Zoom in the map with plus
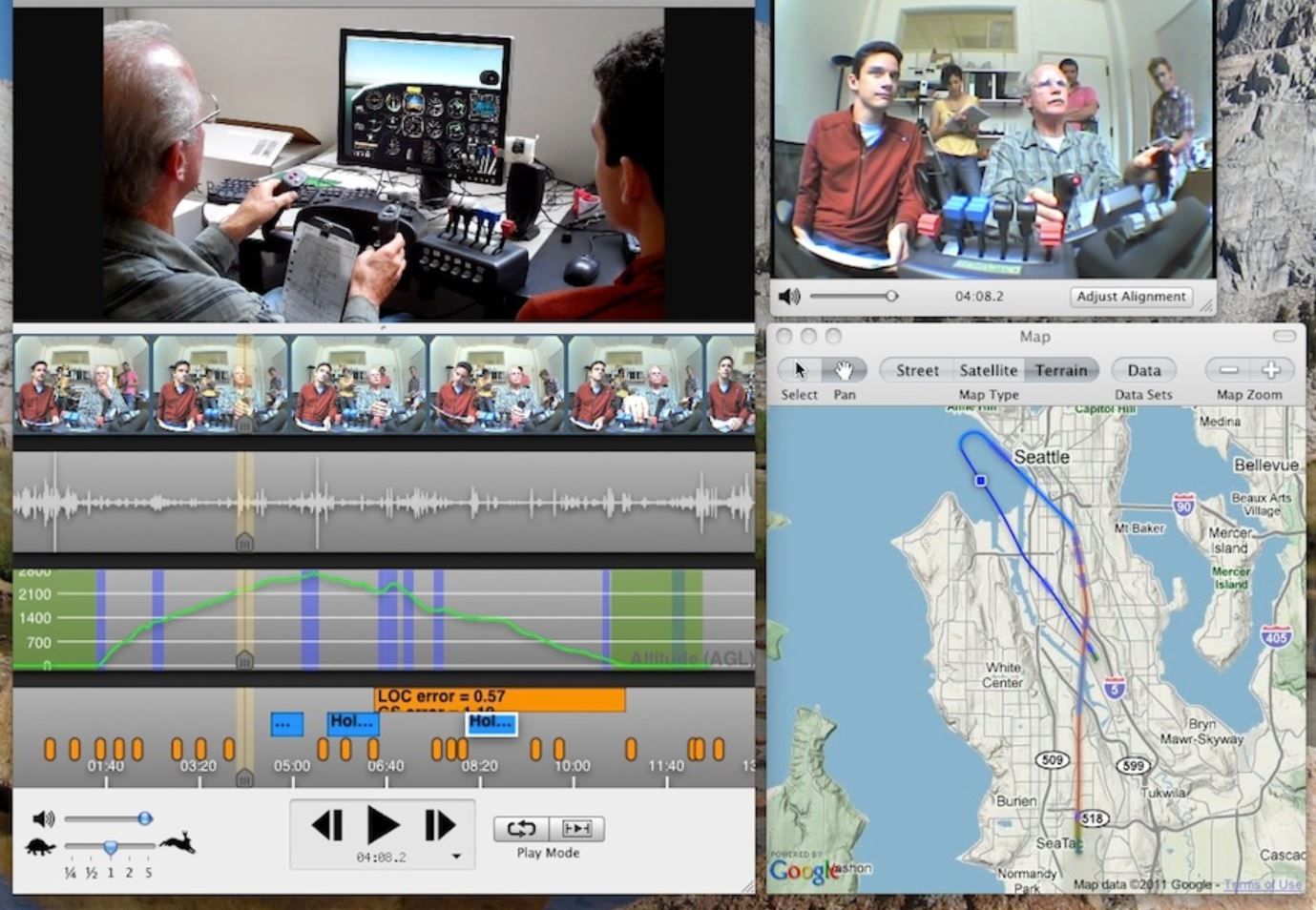1316x910 pixels. (x=1271, y=370)
